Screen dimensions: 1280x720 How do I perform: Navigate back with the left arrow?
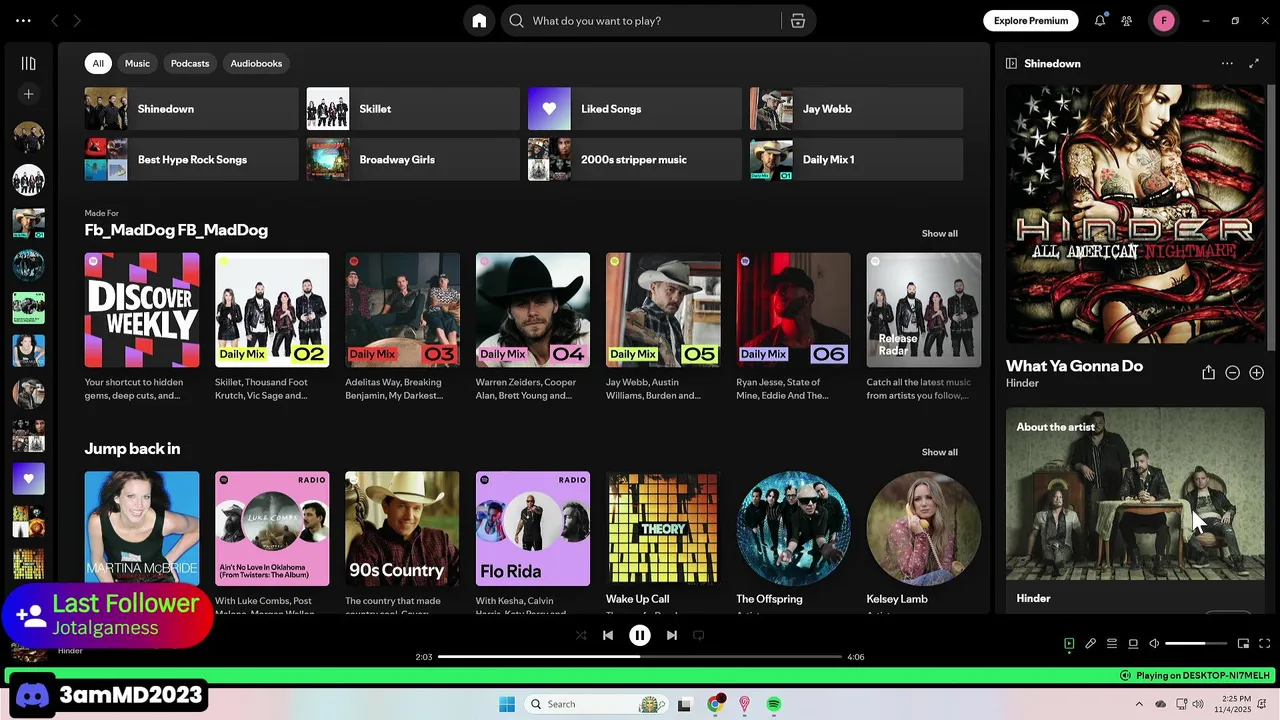pos(55,21)
